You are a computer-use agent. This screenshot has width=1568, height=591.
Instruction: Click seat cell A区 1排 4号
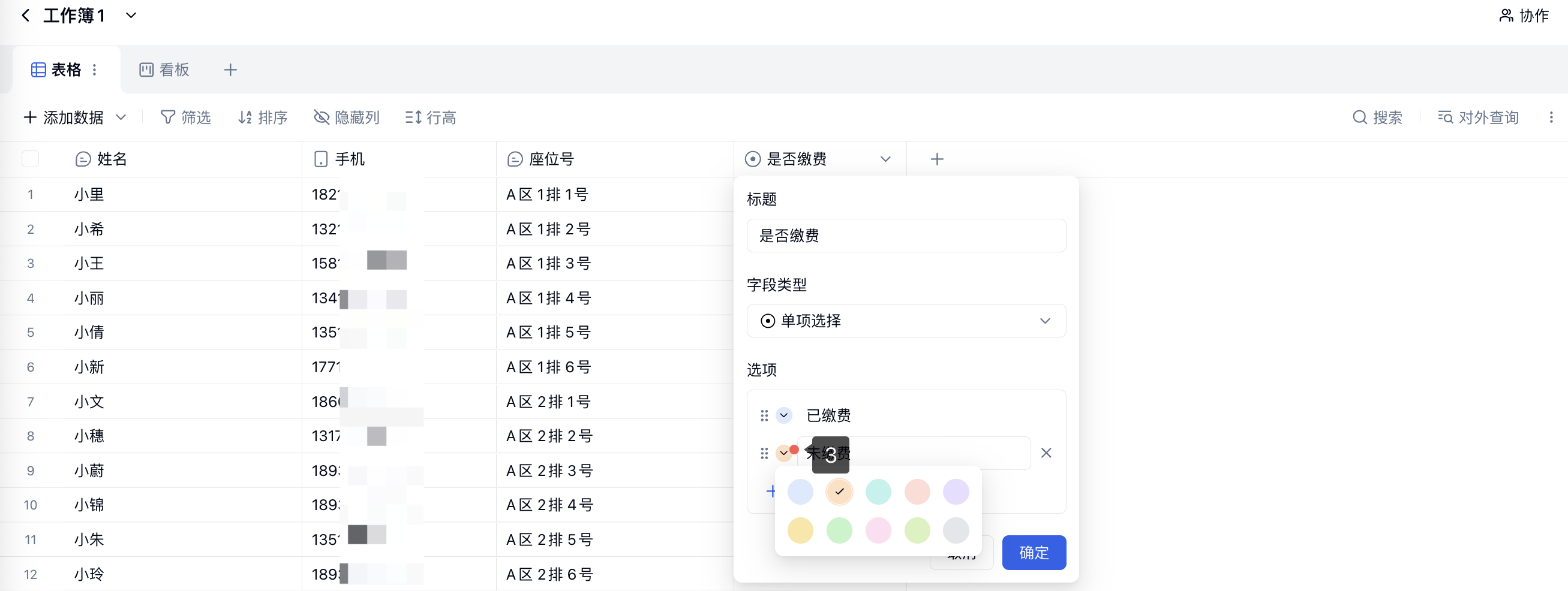(615, 298)
